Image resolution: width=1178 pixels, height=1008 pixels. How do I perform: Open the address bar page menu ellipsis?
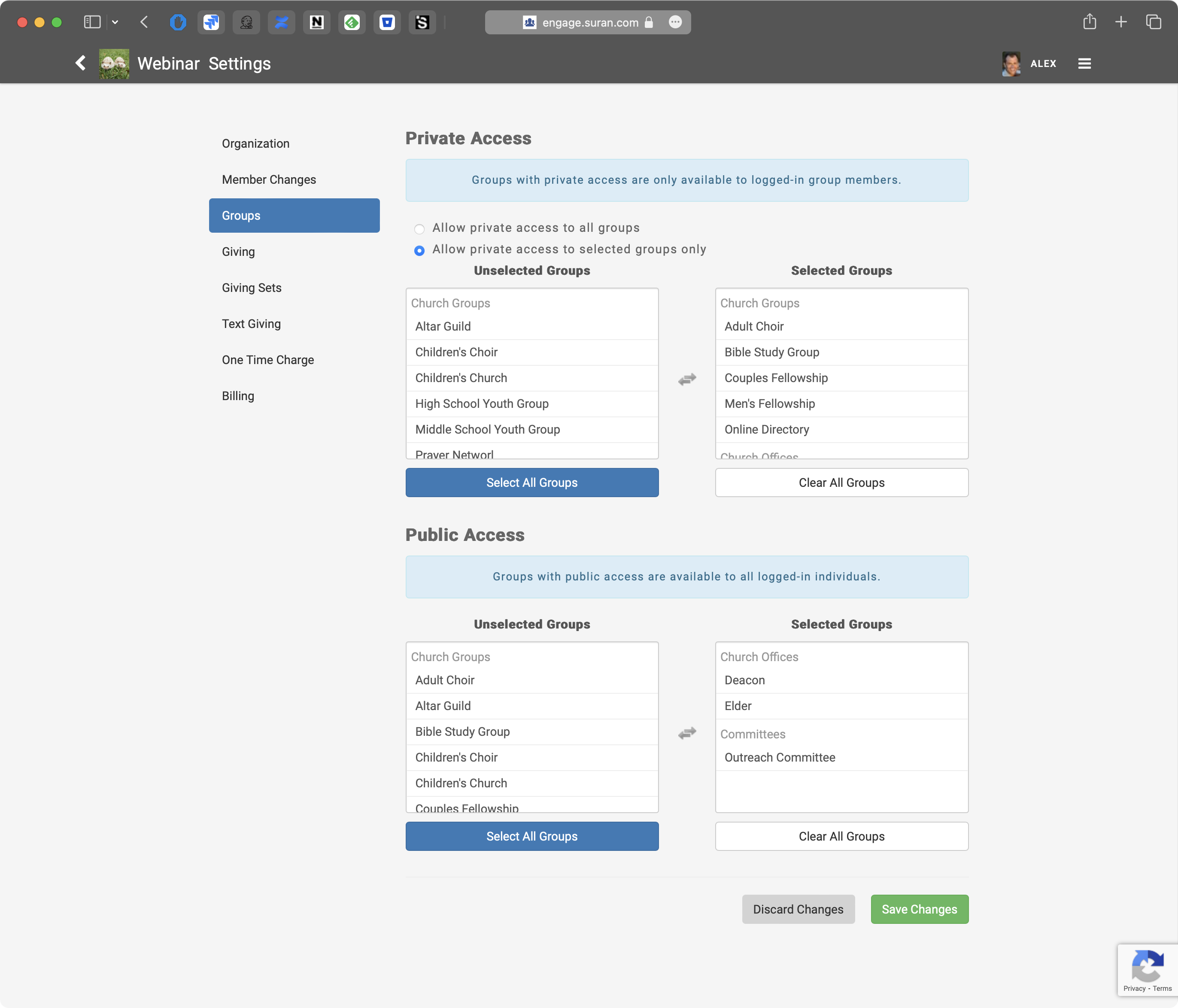[x=675, y=22]
